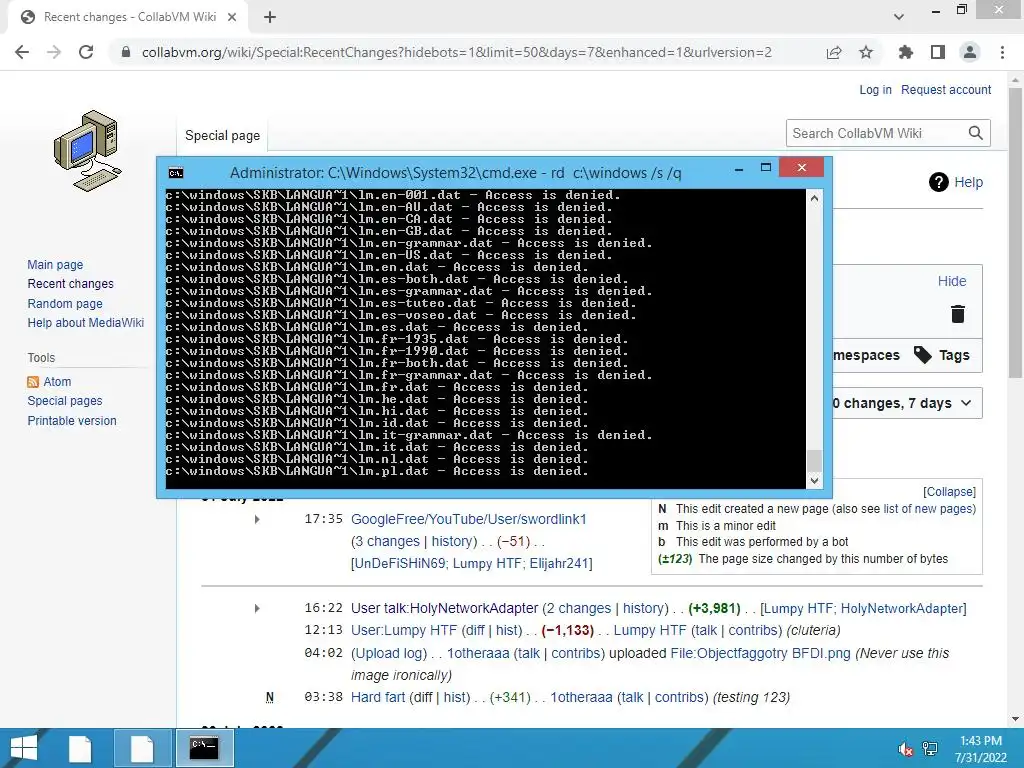Select the Special page tab
The image size is (1024, 768).
[x=222, y=136]
